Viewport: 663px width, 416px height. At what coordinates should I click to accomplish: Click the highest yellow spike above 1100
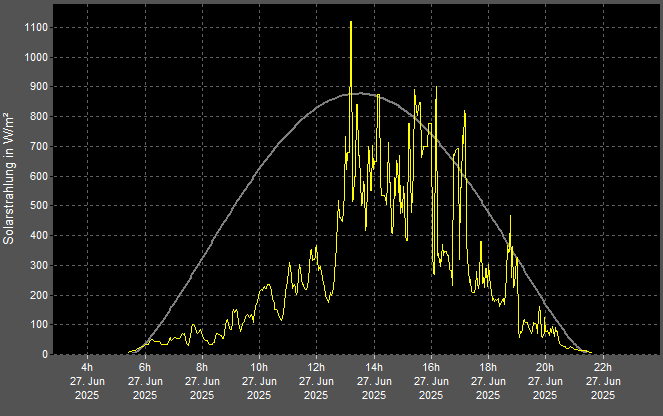pos(351,23)
